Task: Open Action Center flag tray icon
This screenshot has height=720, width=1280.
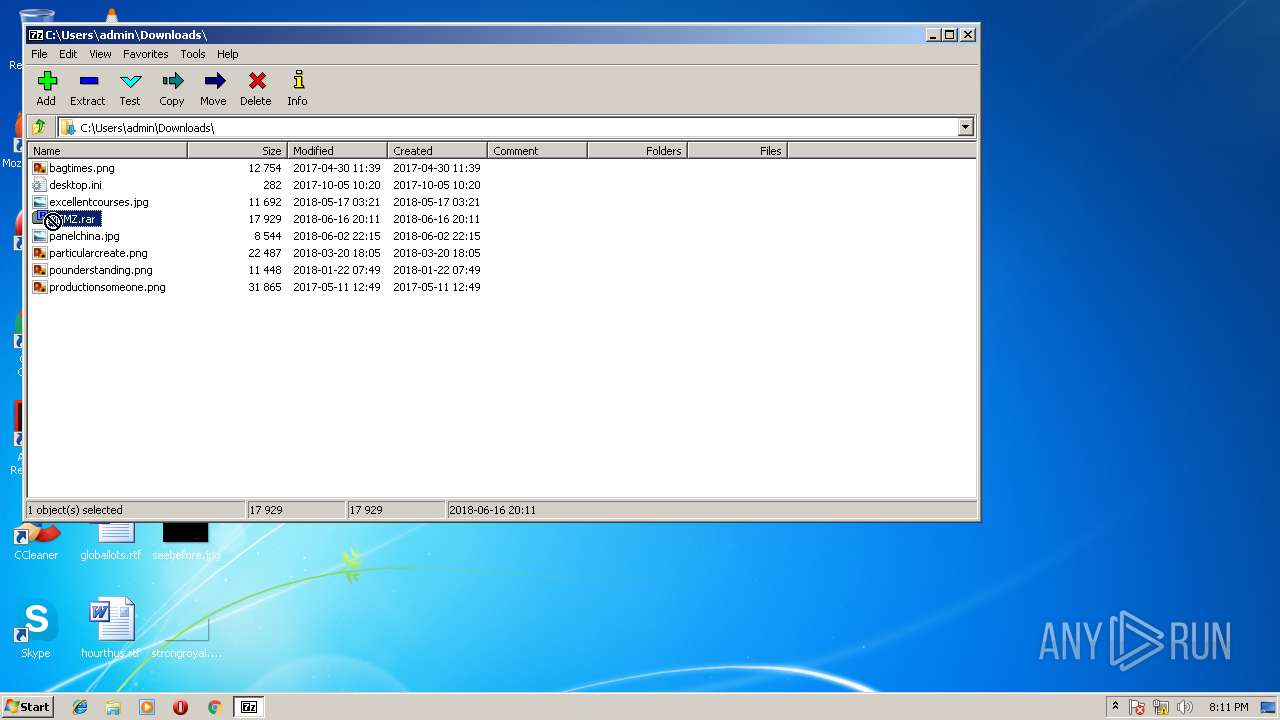Action: [1137, 707]
